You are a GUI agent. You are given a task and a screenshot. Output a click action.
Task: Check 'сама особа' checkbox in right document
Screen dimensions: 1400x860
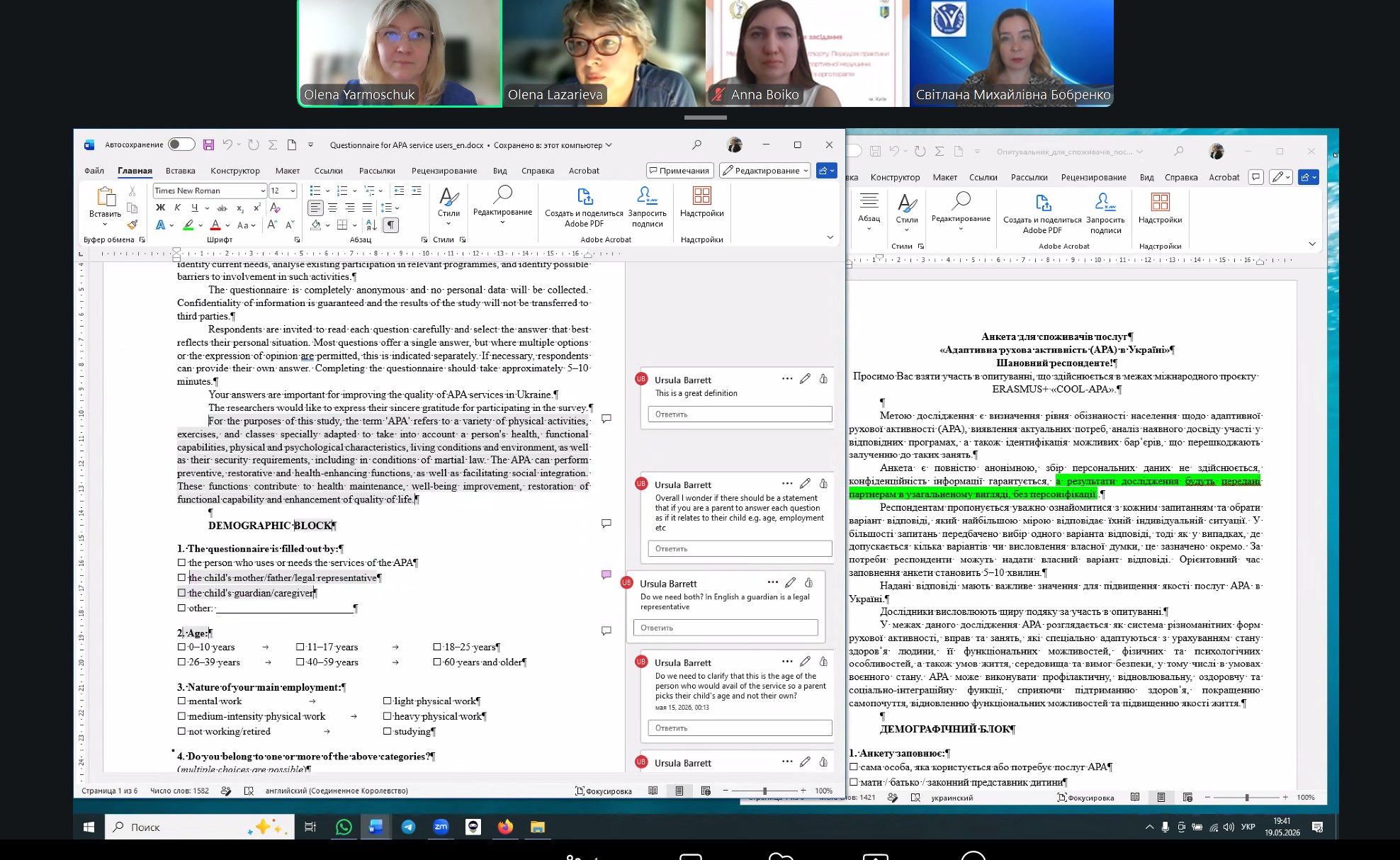click(854, 766)
